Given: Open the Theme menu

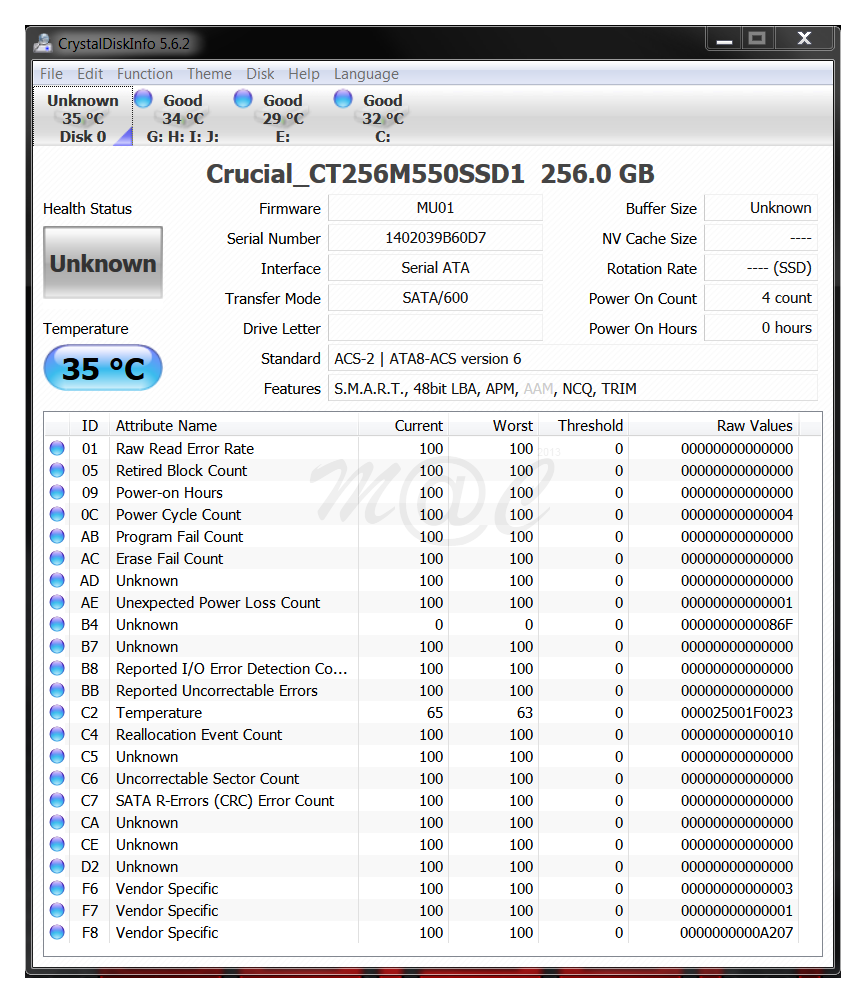Looking at the screenshot, I should [x=209, y=74].
